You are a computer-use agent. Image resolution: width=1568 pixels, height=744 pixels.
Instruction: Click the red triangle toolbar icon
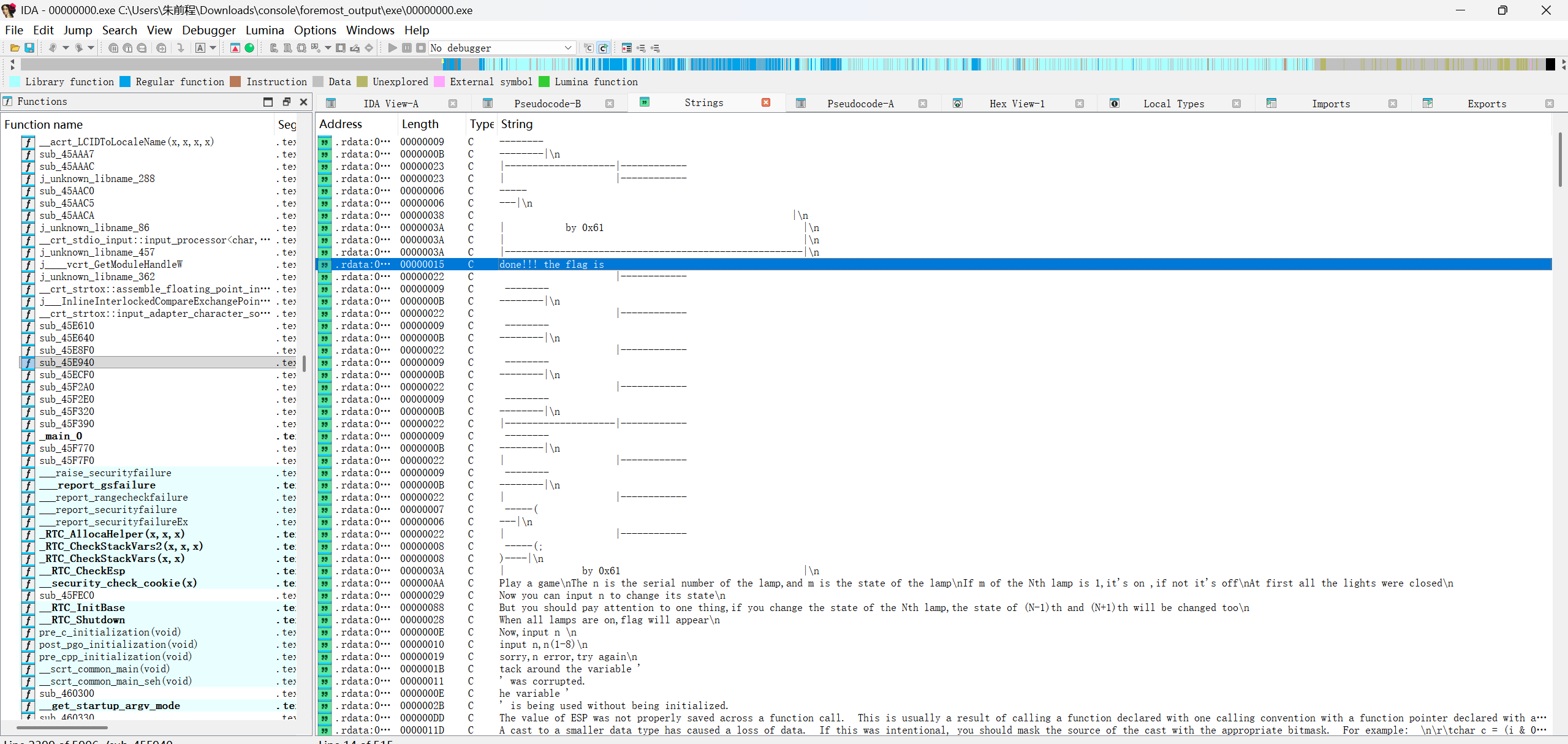235,48
